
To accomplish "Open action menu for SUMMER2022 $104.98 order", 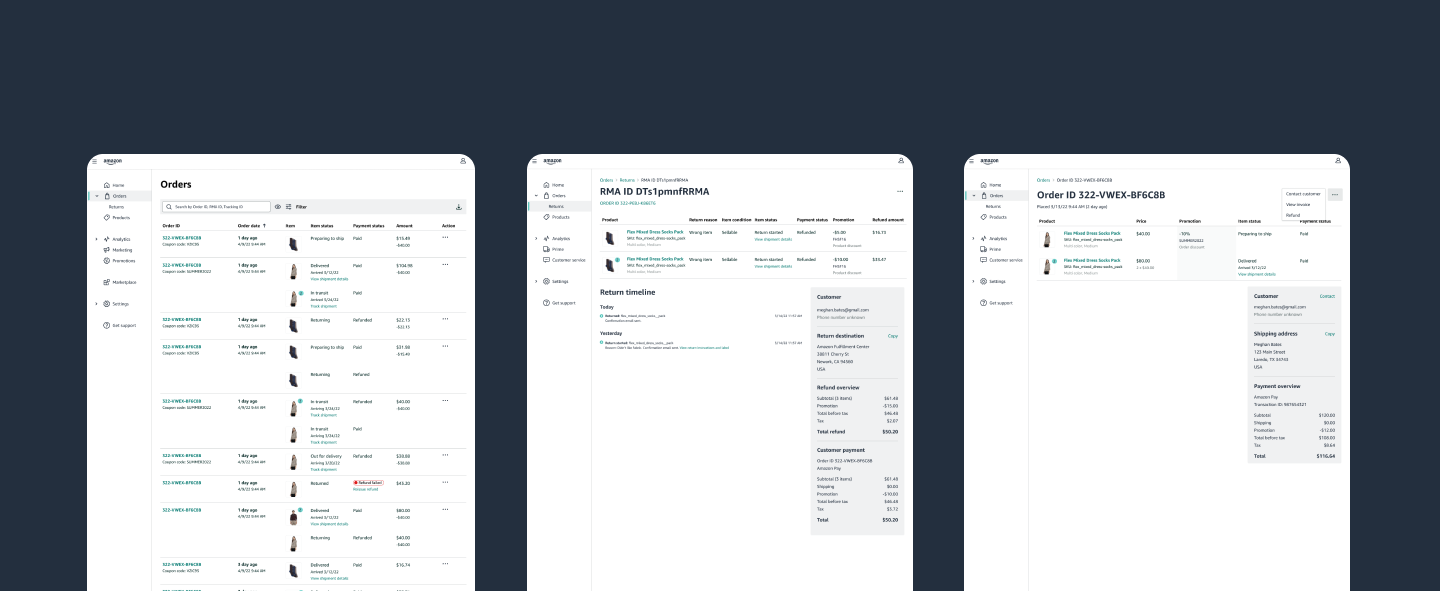I will 445,265.
